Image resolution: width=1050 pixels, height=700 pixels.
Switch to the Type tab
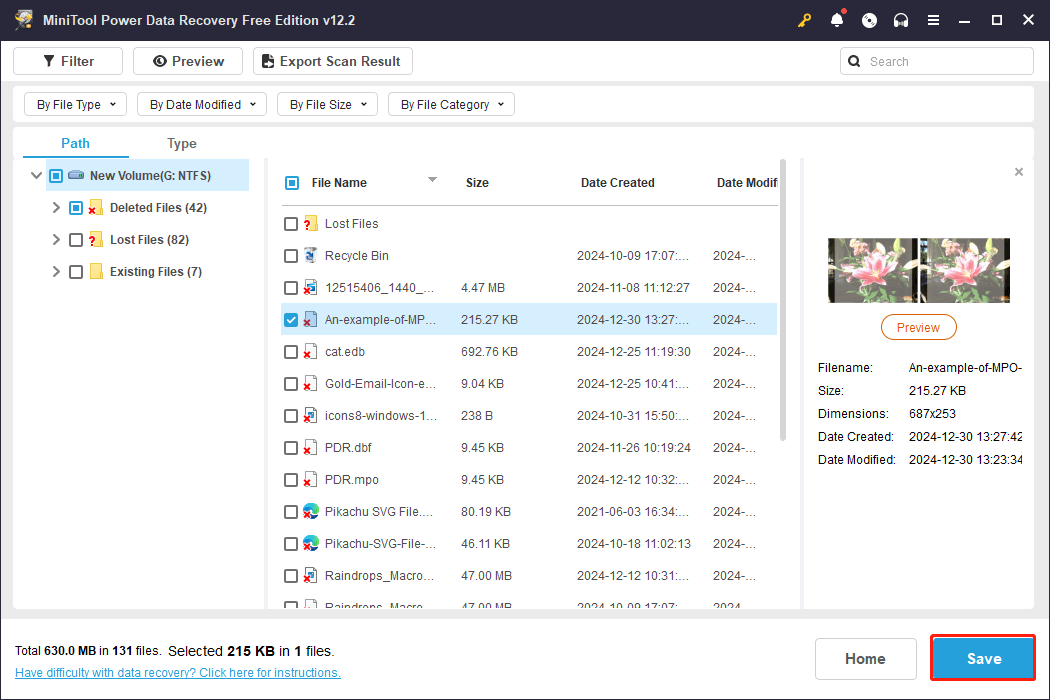click(181, 143)
